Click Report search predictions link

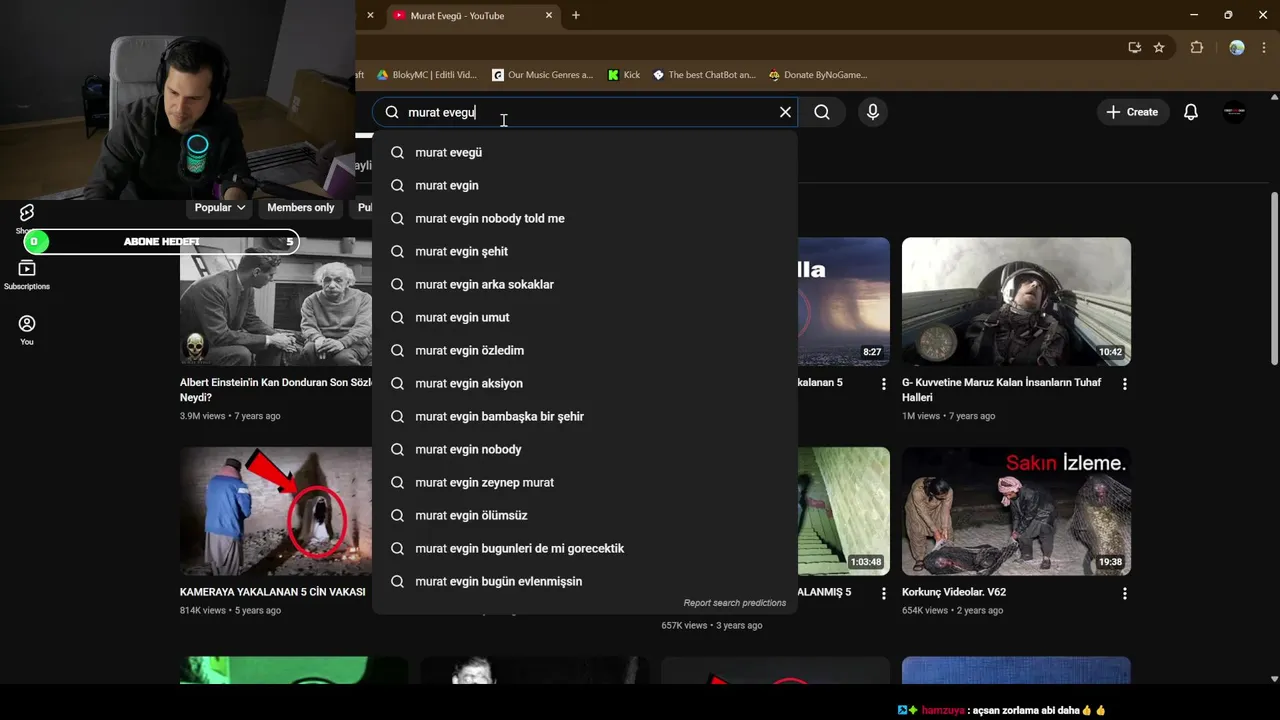pos(735,603)
